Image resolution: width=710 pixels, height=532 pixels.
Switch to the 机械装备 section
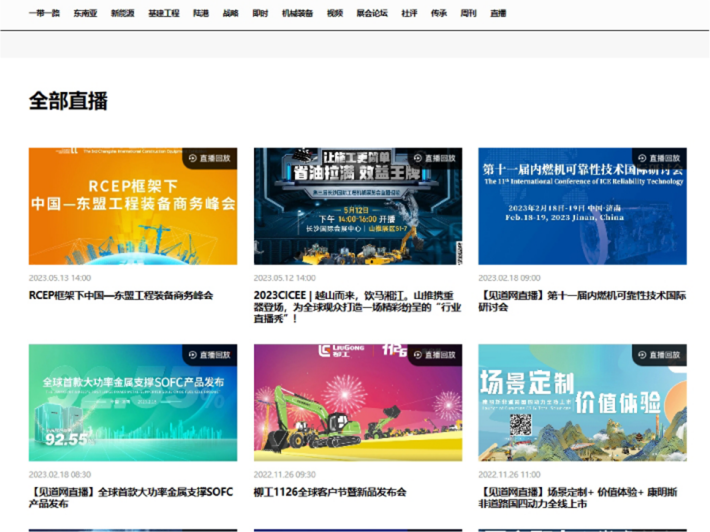click(x=297, y=13)
